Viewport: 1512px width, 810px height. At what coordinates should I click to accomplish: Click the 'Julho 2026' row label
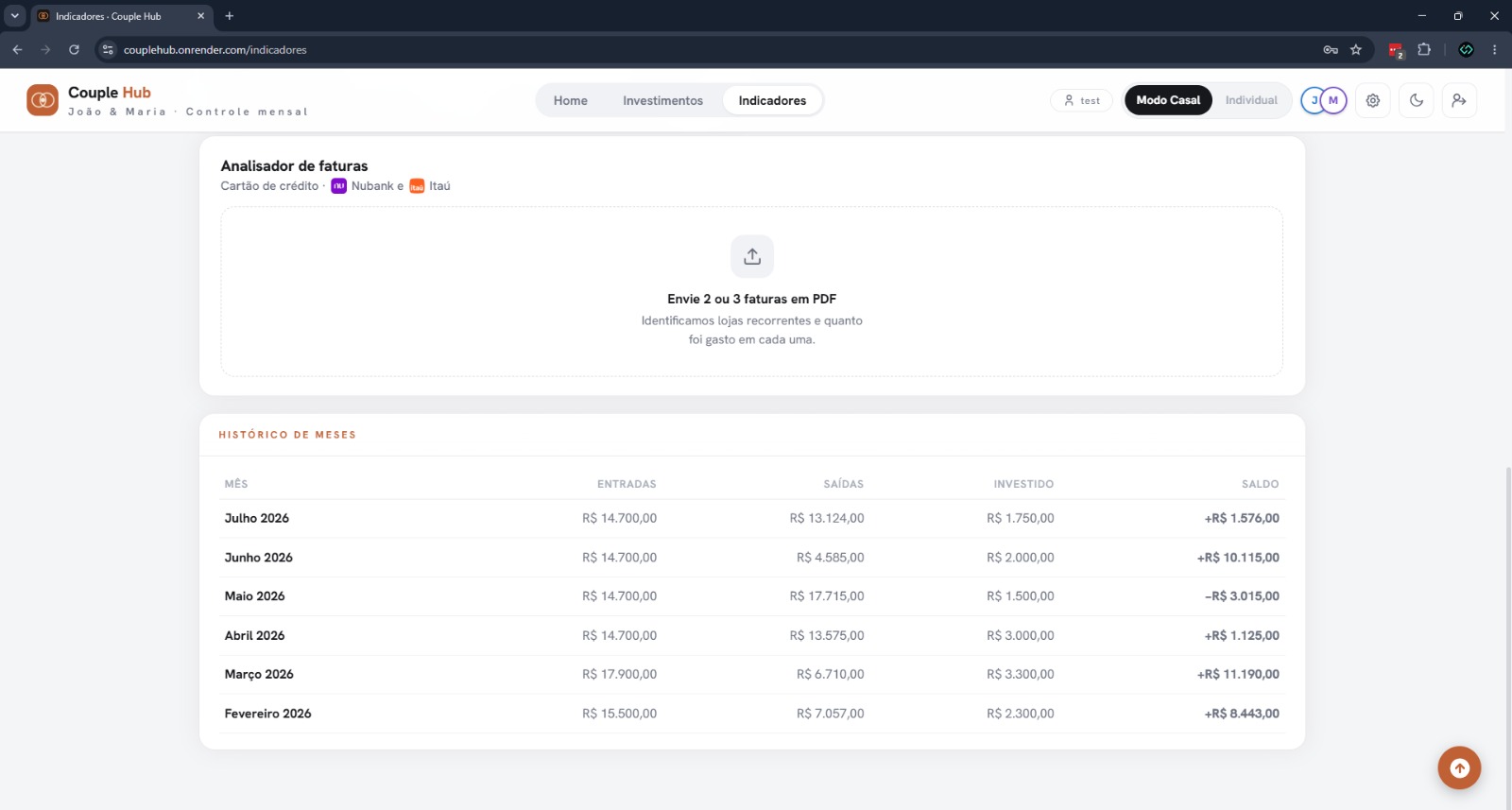coord(257,518)
